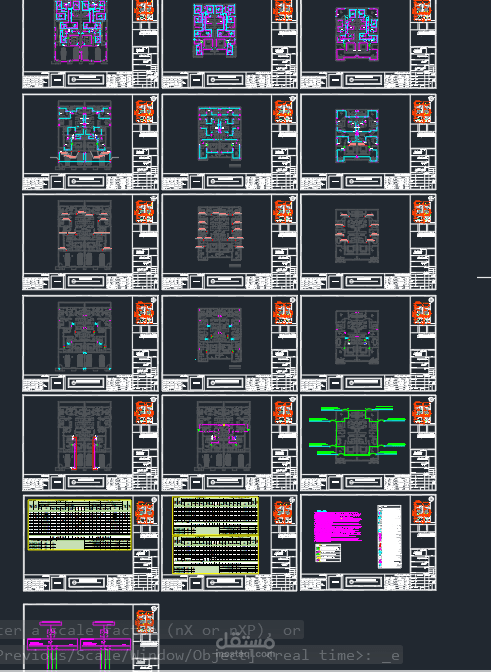
Task: Click the single wide yellow schedule table
Action: [80, 525]
